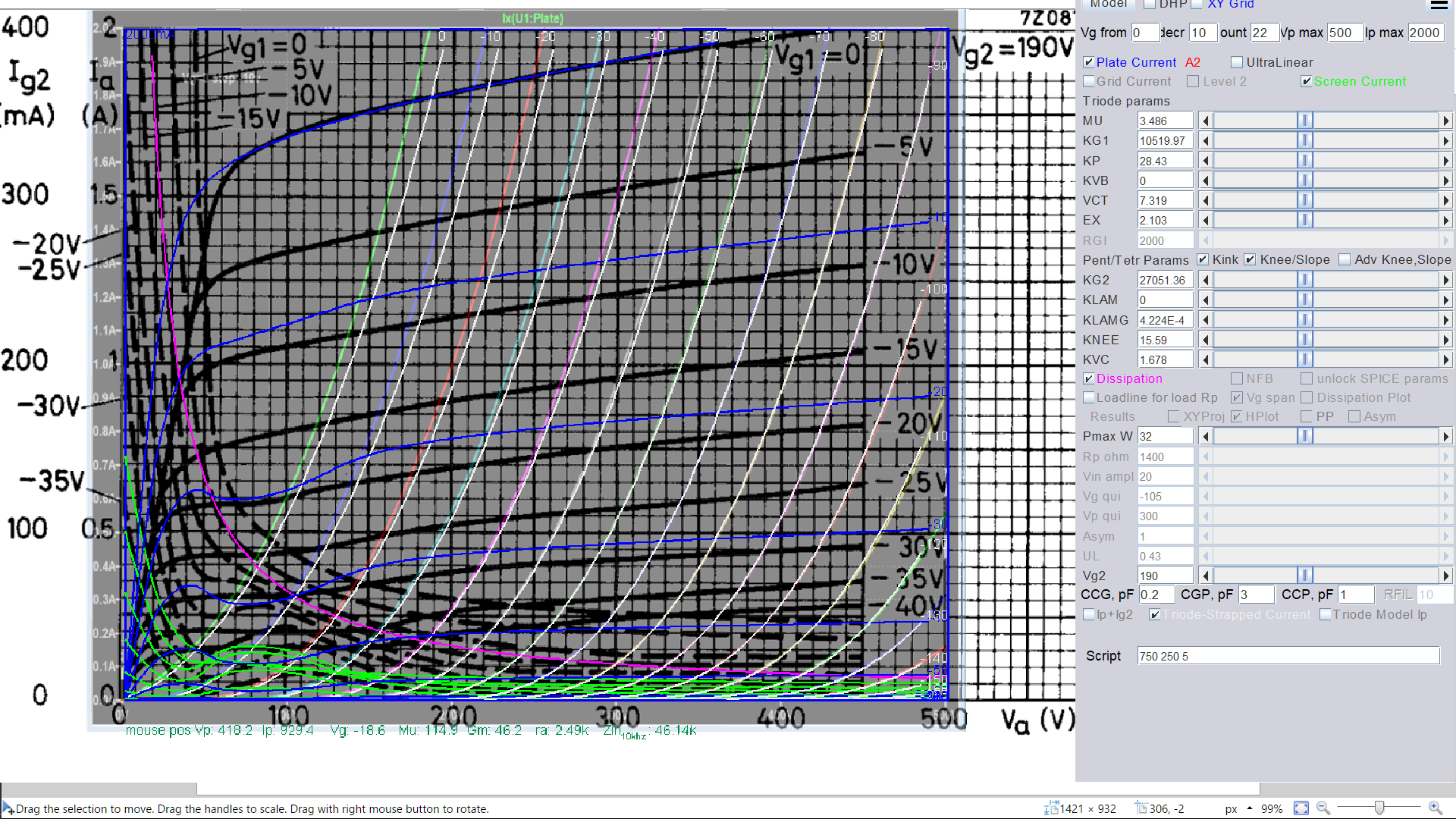The height and width of the screenshot is (819, 1456).
Task: Open the hamburger menu in the model panel
Action: pyautogui.click(x=1439, y=5)
